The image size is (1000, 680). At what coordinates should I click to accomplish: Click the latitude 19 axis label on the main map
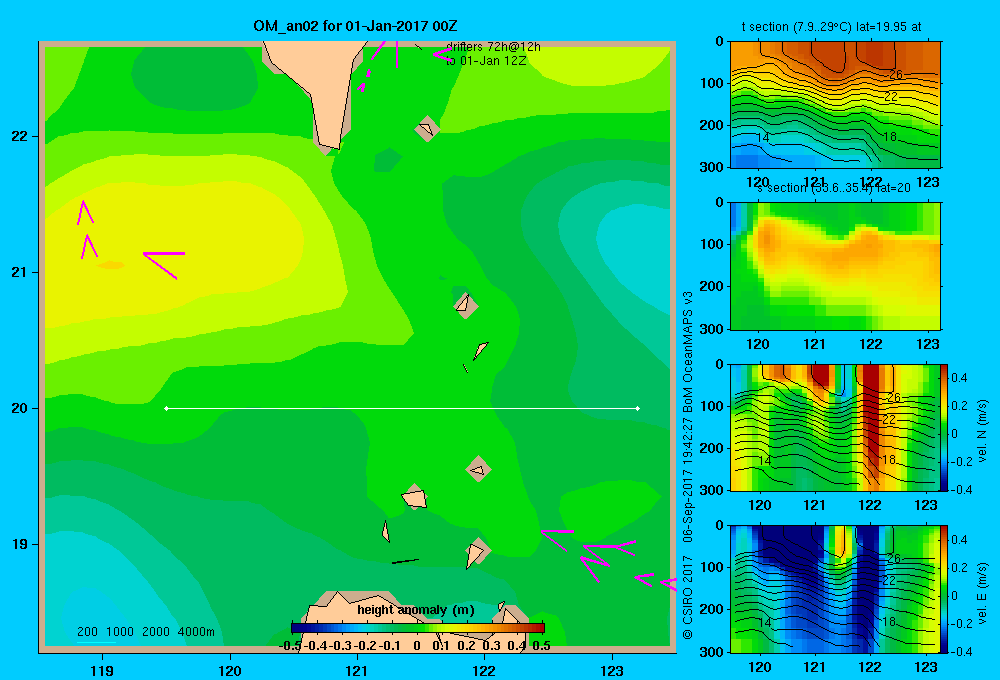[19, 544]
